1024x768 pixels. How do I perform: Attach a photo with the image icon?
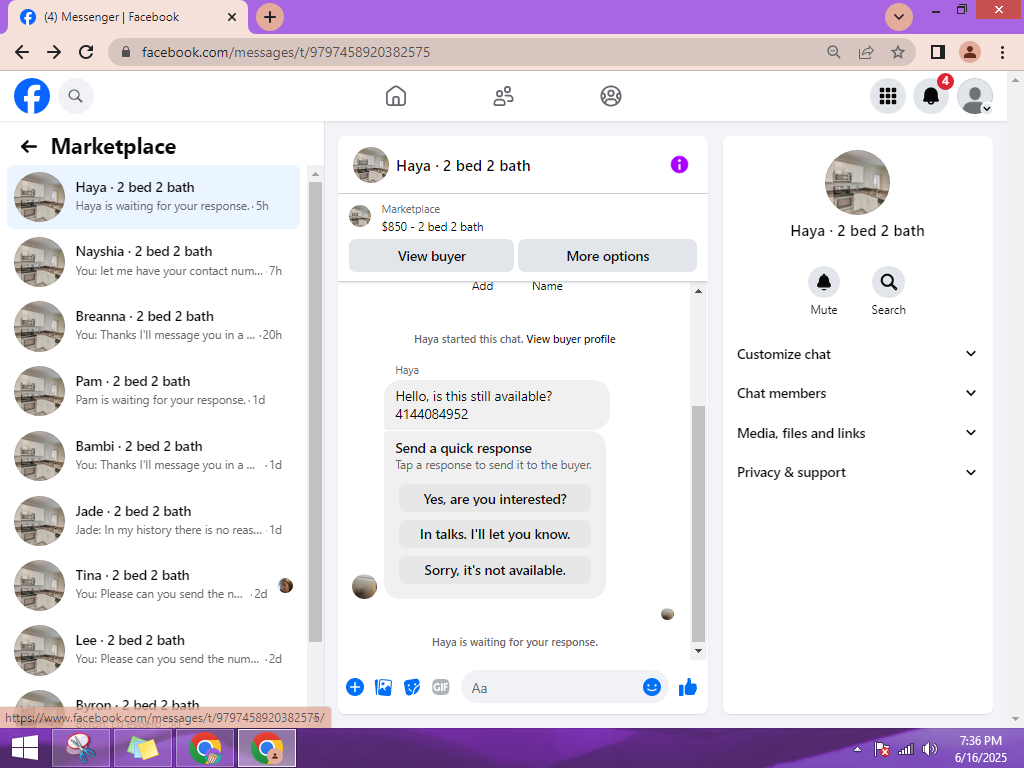[383, 687]
